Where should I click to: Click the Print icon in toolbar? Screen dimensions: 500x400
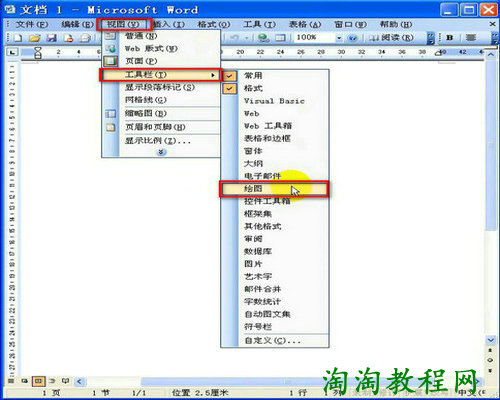tap(86, 38)
